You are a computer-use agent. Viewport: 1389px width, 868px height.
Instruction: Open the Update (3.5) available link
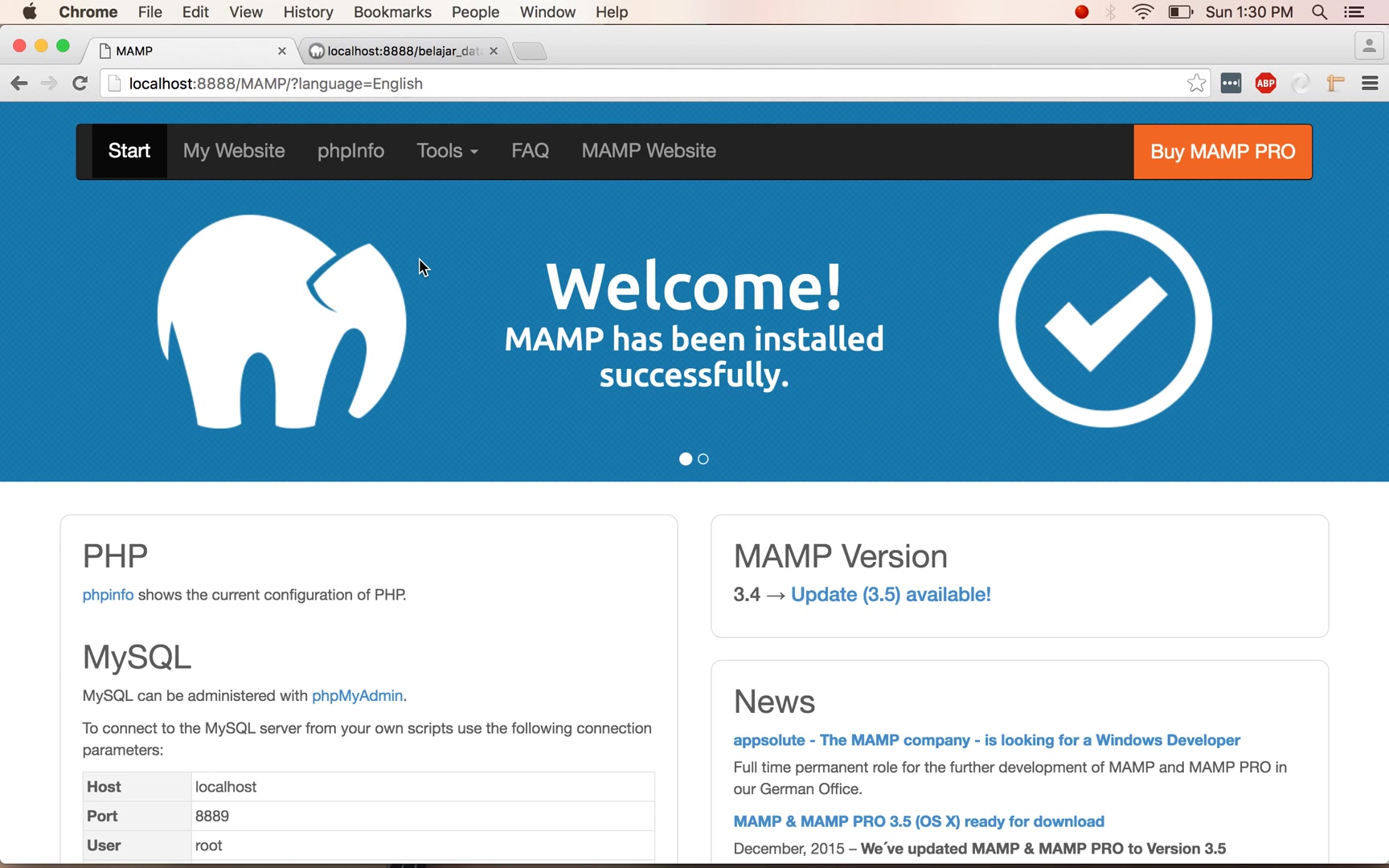tap(891, 595)
